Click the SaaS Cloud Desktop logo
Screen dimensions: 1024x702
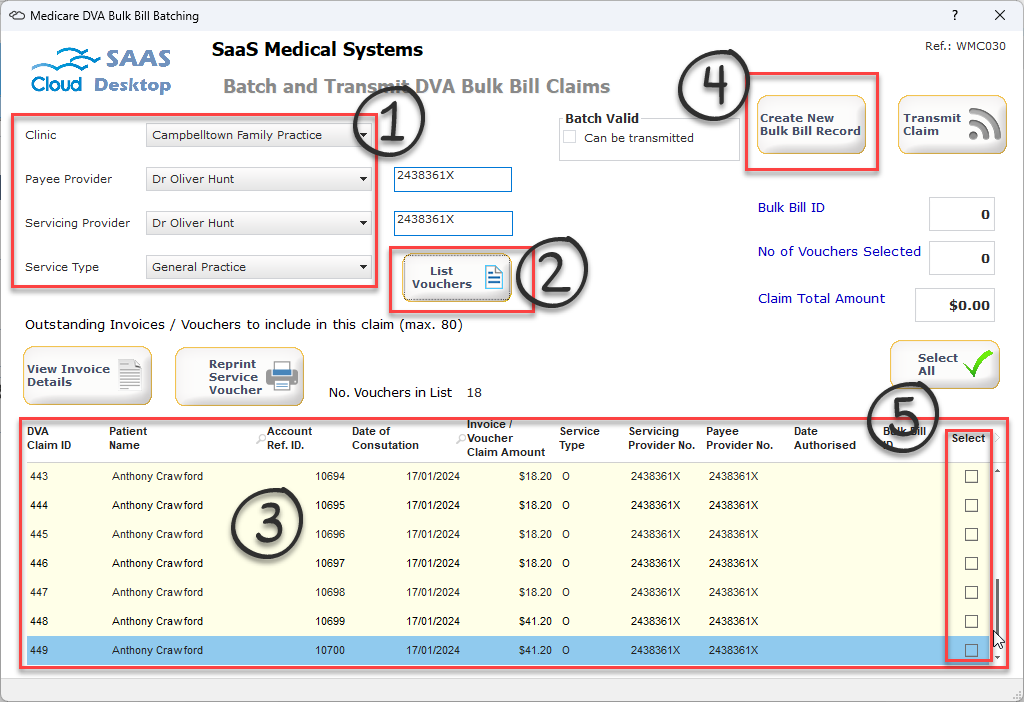[101, 71]
